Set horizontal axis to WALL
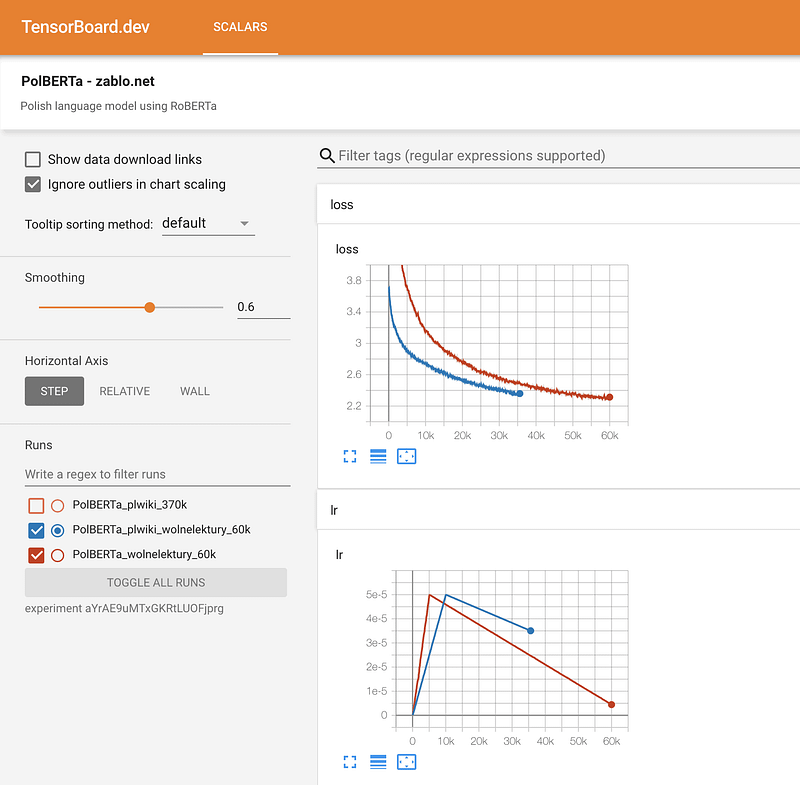The width and height of the screenshot is (800, 785). 195,391
